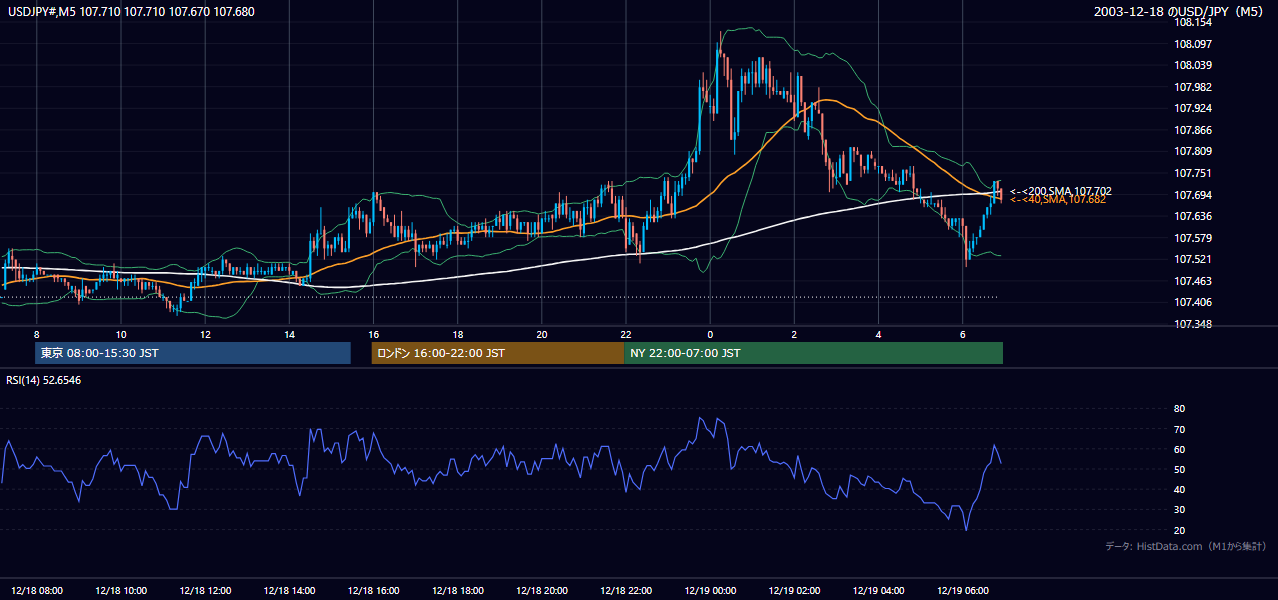Select the ロンドン 16:00-22:00 JST session bar
The image size is (1278, 600).
click(497, 353)
